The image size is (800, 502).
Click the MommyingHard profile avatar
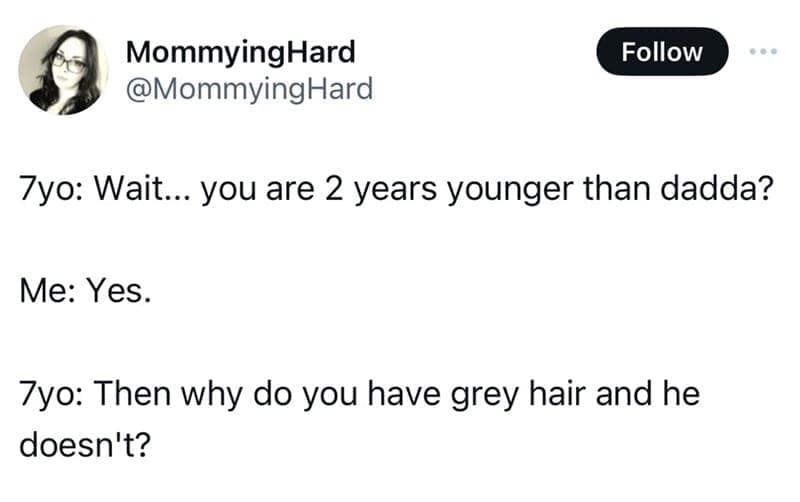pos(64,69)
